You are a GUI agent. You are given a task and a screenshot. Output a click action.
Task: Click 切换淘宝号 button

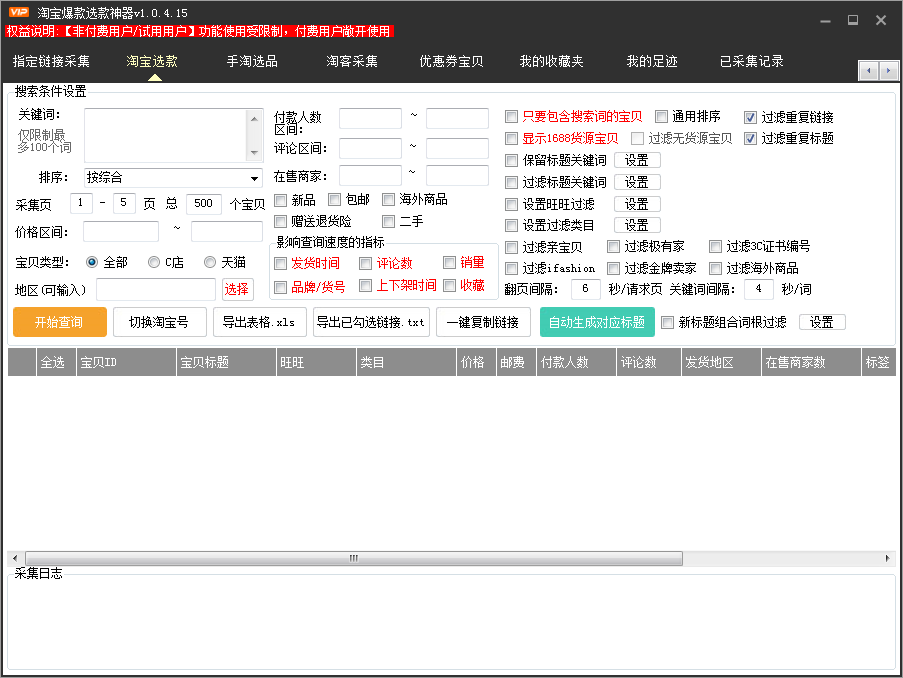tap(160, 322)
